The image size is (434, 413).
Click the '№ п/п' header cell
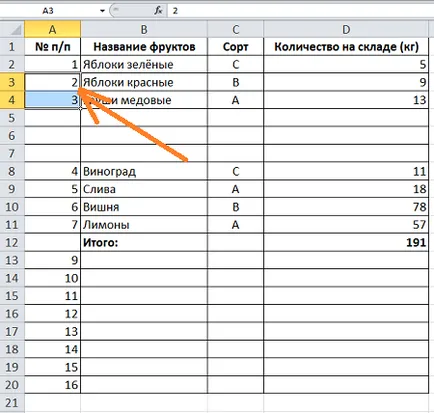coord(52,47)
